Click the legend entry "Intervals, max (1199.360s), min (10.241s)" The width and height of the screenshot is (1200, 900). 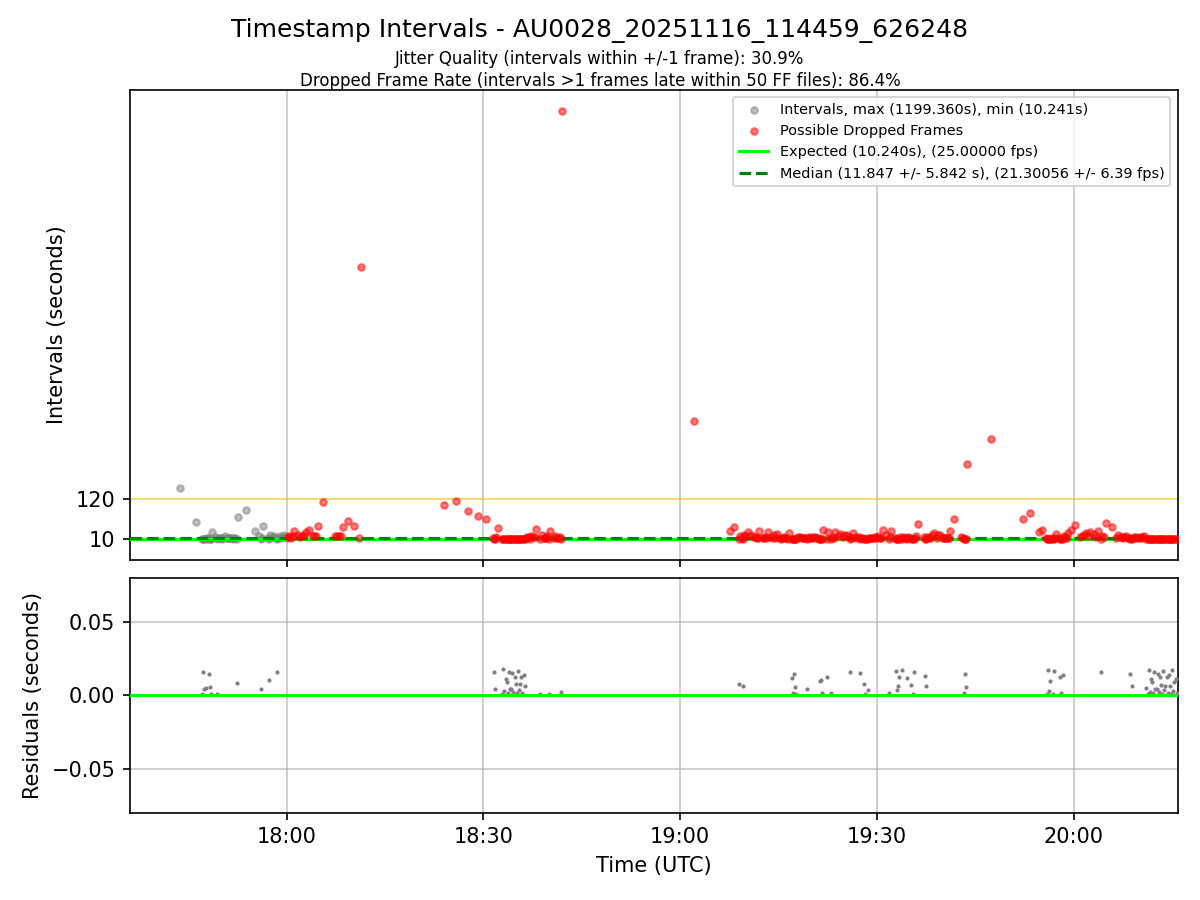tap(933, 109)
